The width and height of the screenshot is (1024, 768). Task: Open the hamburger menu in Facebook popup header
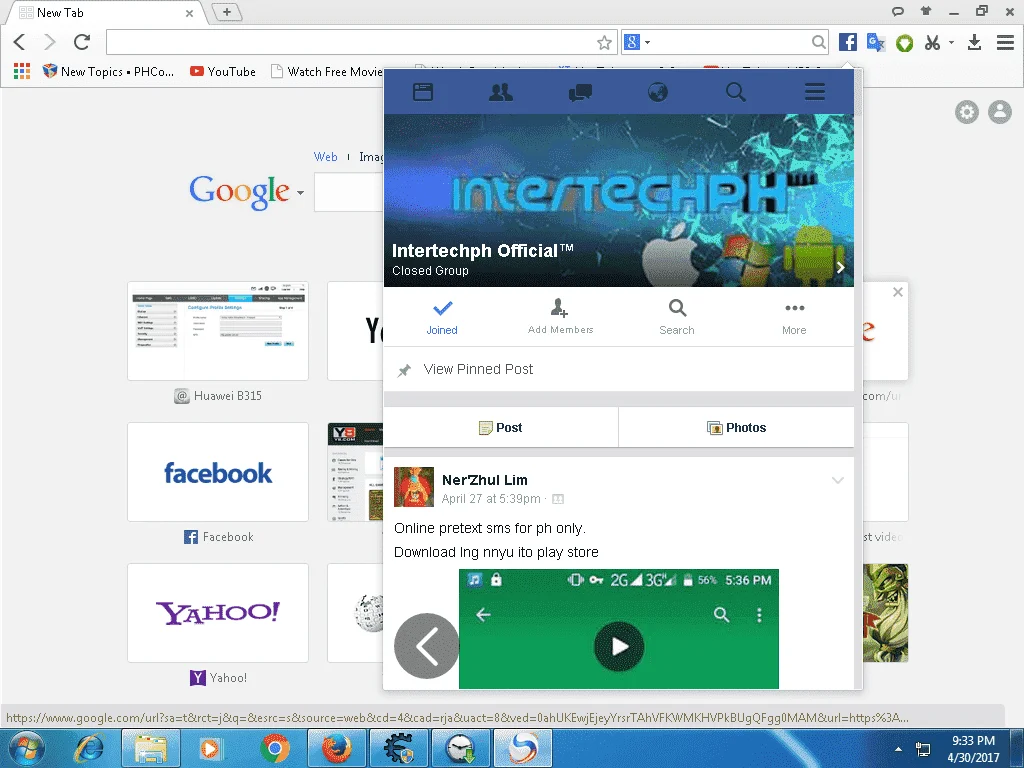814,92
